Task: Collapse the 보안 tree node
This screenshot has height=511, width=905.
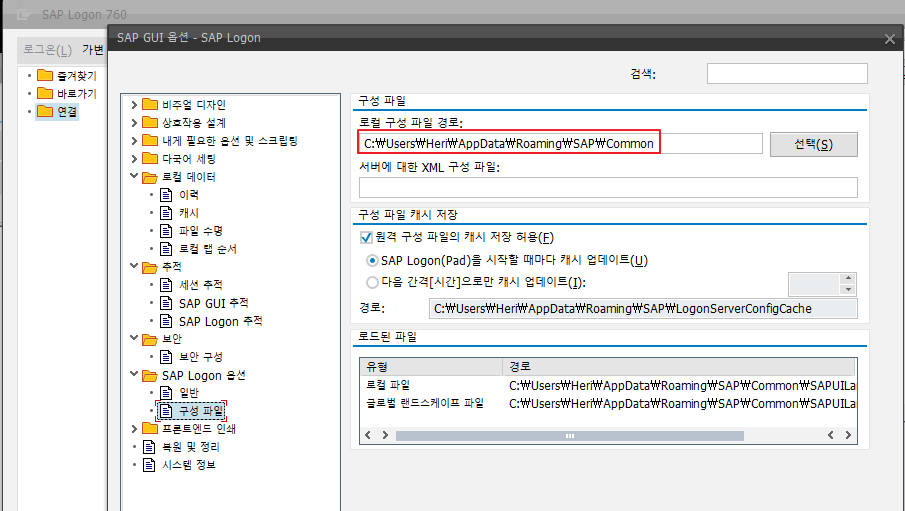Action: pos(134,338)
